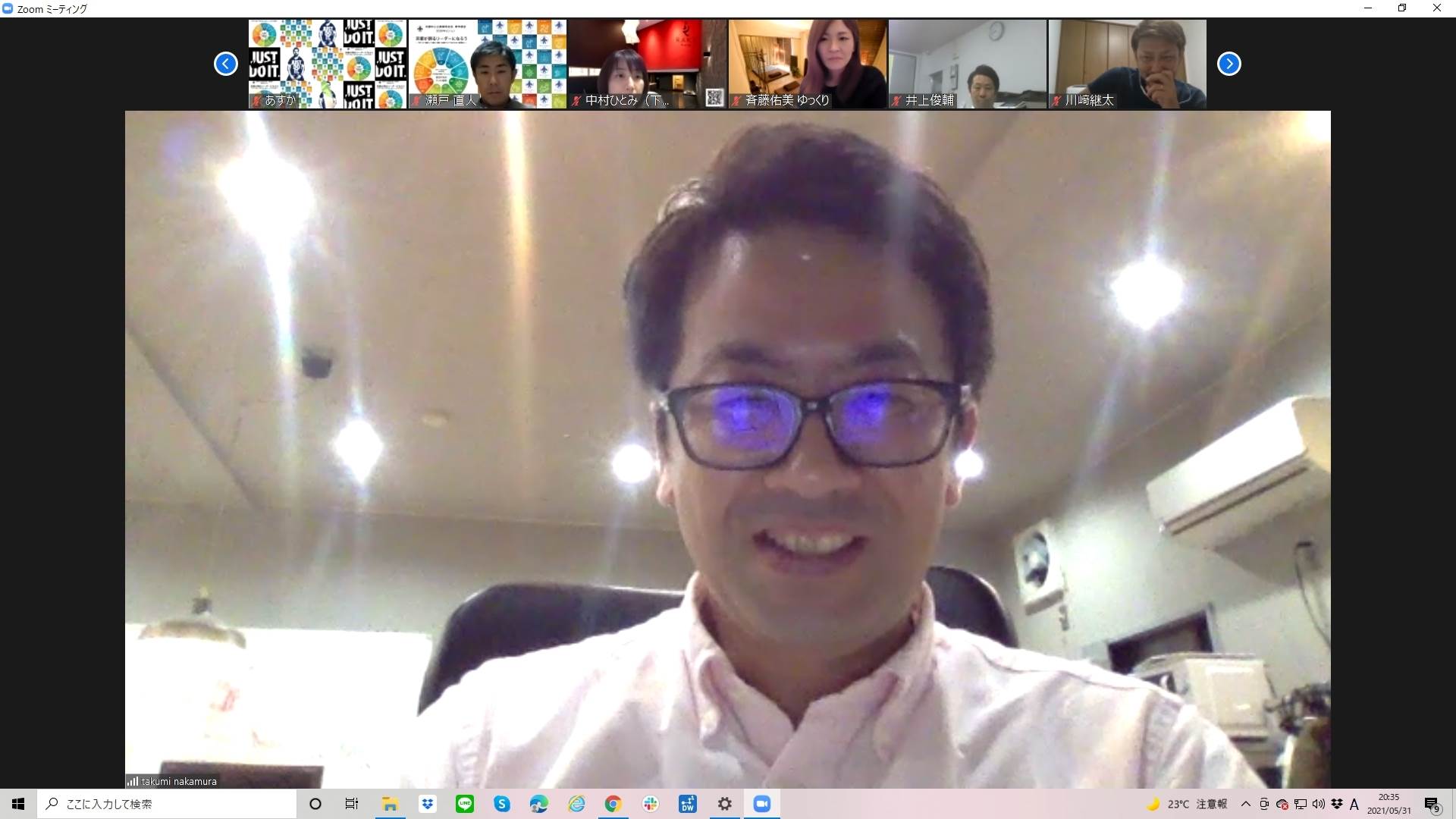The image size is (1456, 819).
Task: Open Task View on taskbar
Action: [x=352, y=804]
